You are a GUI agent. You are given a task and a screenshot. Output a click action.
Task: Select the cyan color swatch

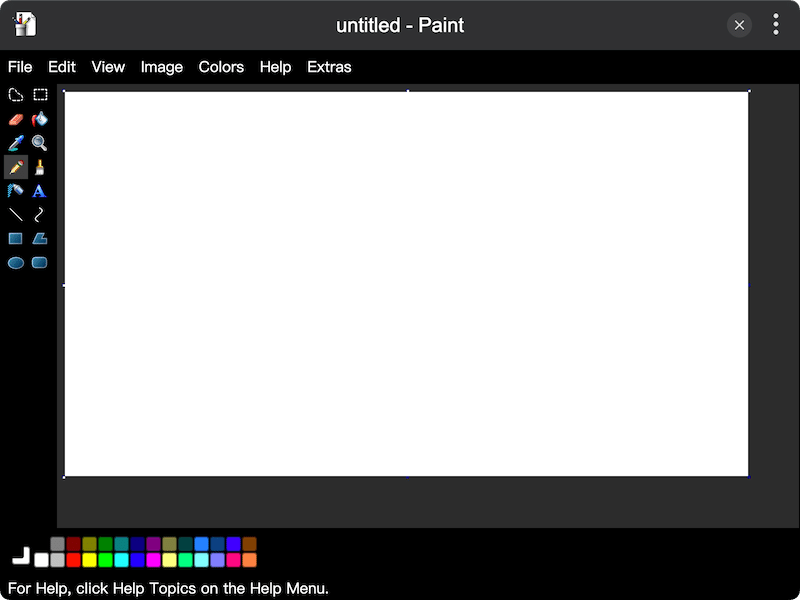(121, 560)
